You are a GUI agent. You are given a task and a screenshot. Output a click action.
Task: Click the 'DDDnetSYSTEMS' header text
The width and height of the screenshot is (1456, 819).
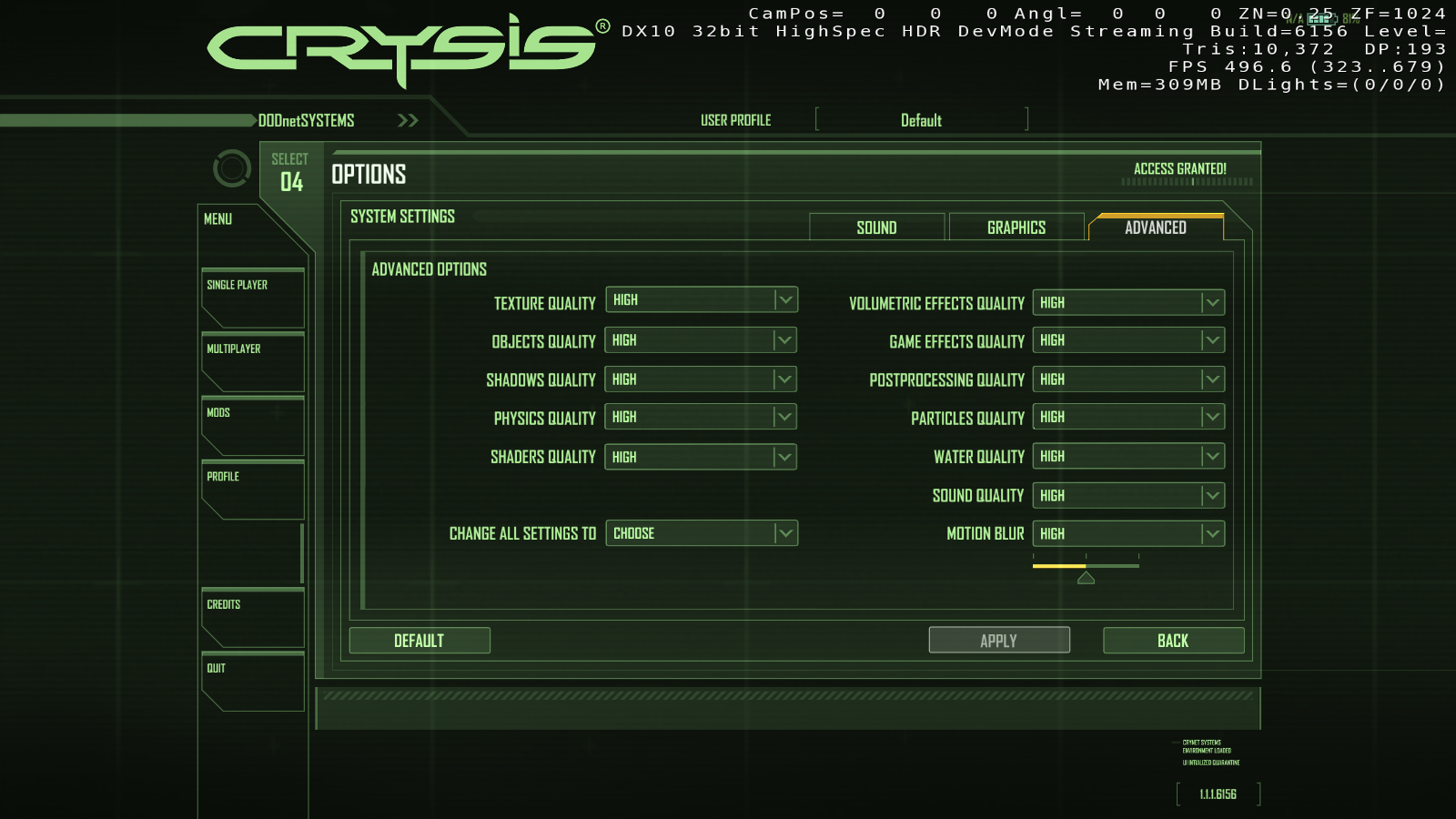pos(307,120)
